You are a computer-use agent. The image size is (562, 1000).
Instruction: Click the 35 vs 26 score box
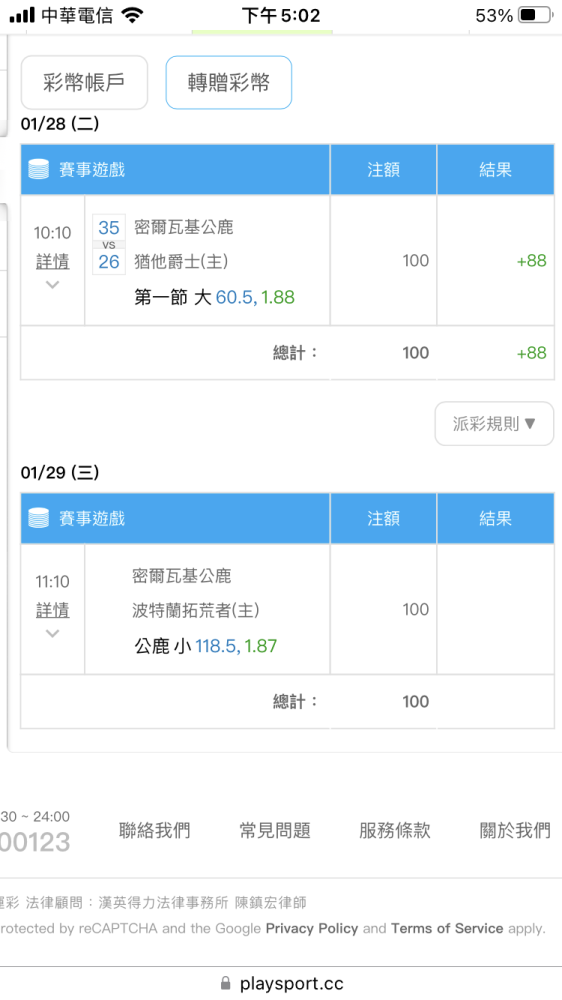109,245
